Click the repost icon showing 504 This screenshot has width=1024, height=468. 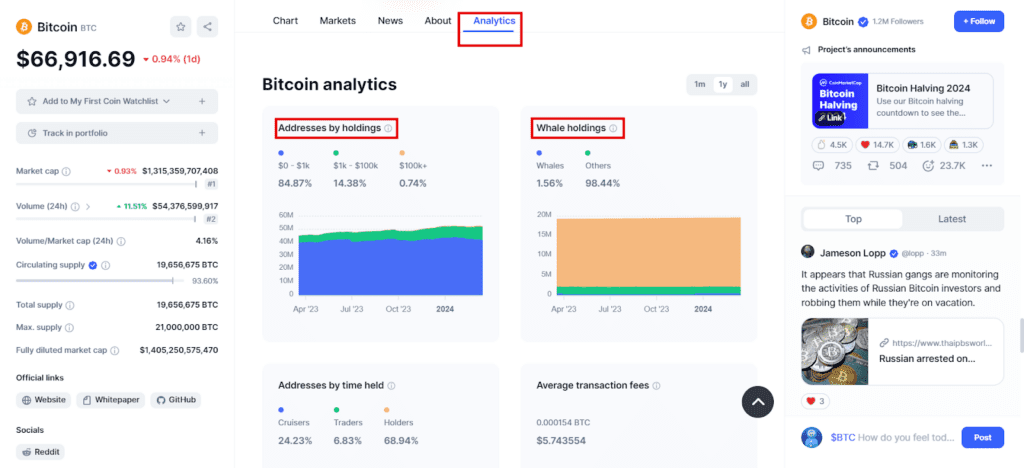(x=874, y=166)
